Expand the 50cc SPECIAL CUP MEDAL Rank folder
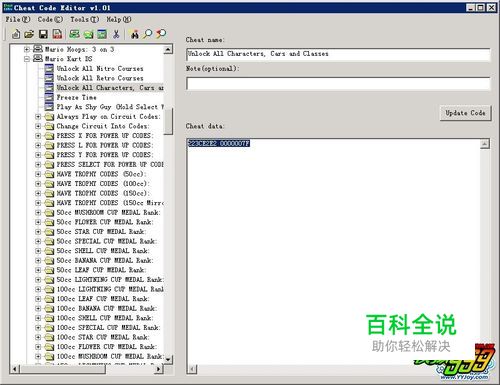The height and width of the screenshot is (385, 500). click(x=38, y=241)
